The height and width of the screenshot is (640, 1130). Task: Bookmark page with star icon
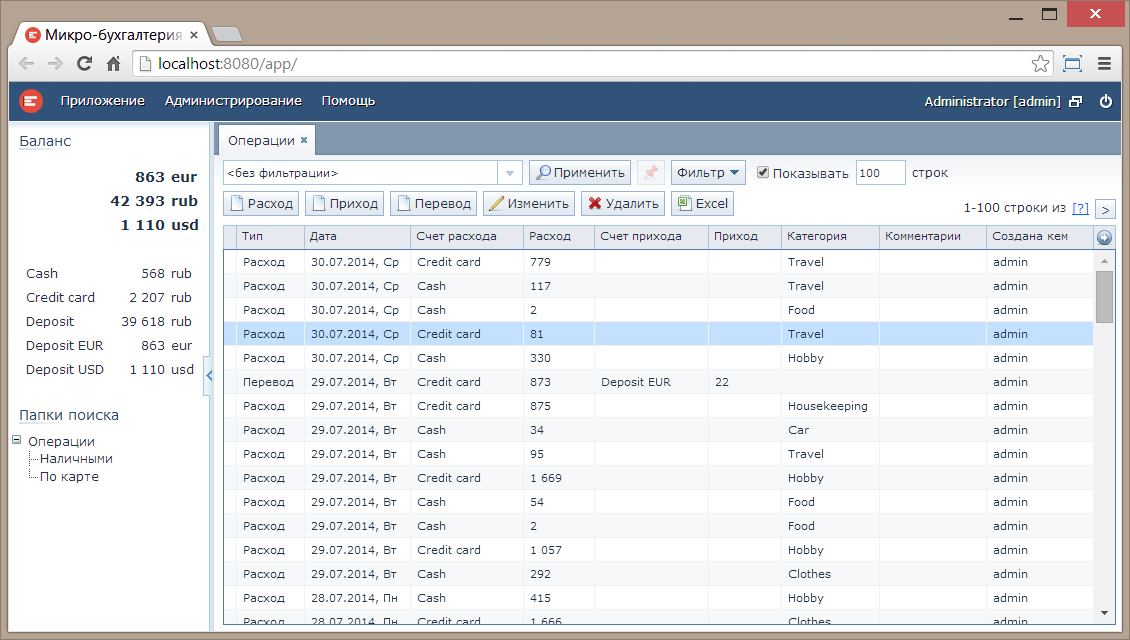[1040, 63]
